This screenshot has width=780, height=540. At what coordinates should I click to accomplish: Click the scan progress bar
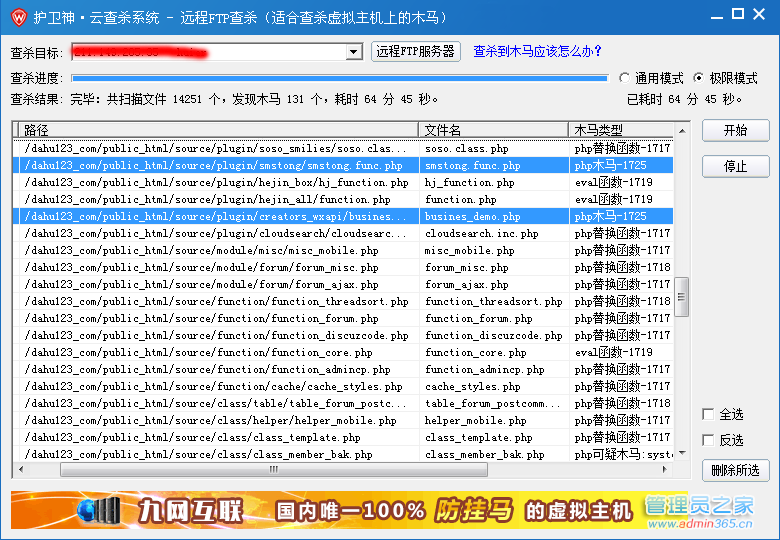pos(340,78)
